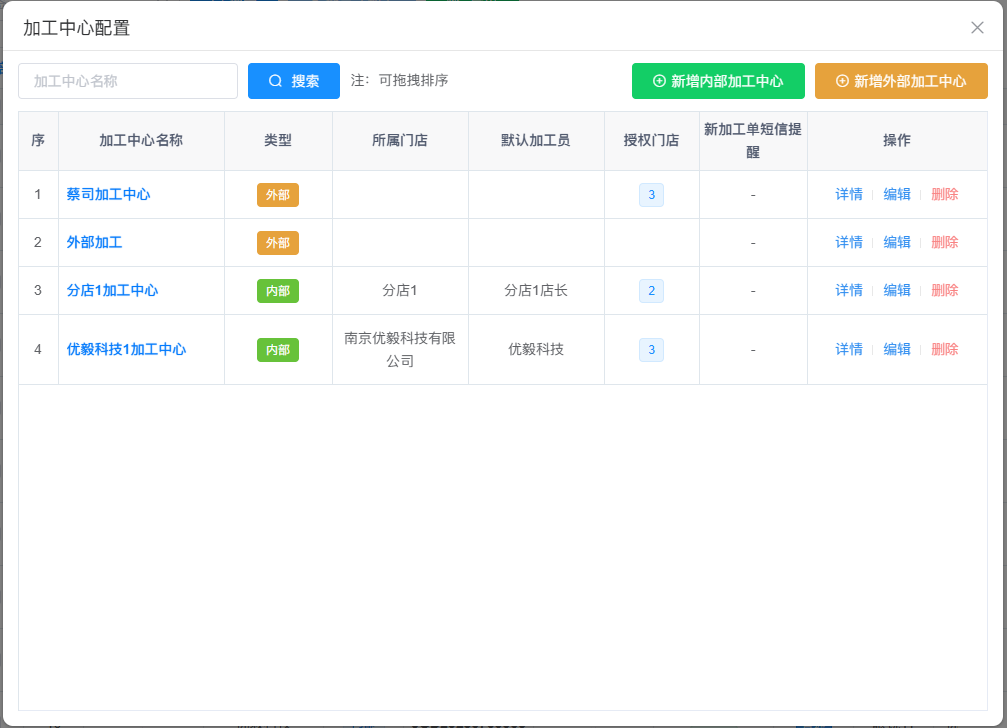
Task: Click 详情 for 优毅科技1加工中心
Action: click(849, 349)
